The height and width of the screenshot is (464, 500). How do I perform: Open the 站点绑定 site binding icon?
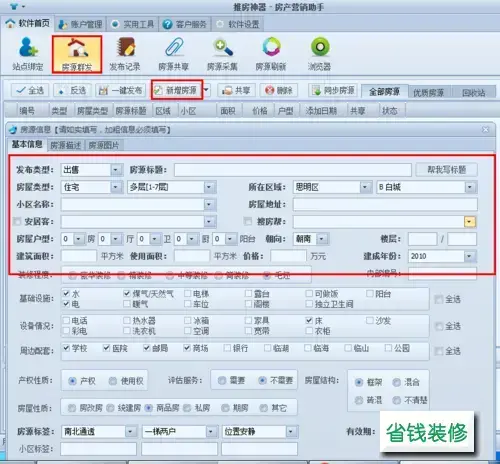coord(28,53)
